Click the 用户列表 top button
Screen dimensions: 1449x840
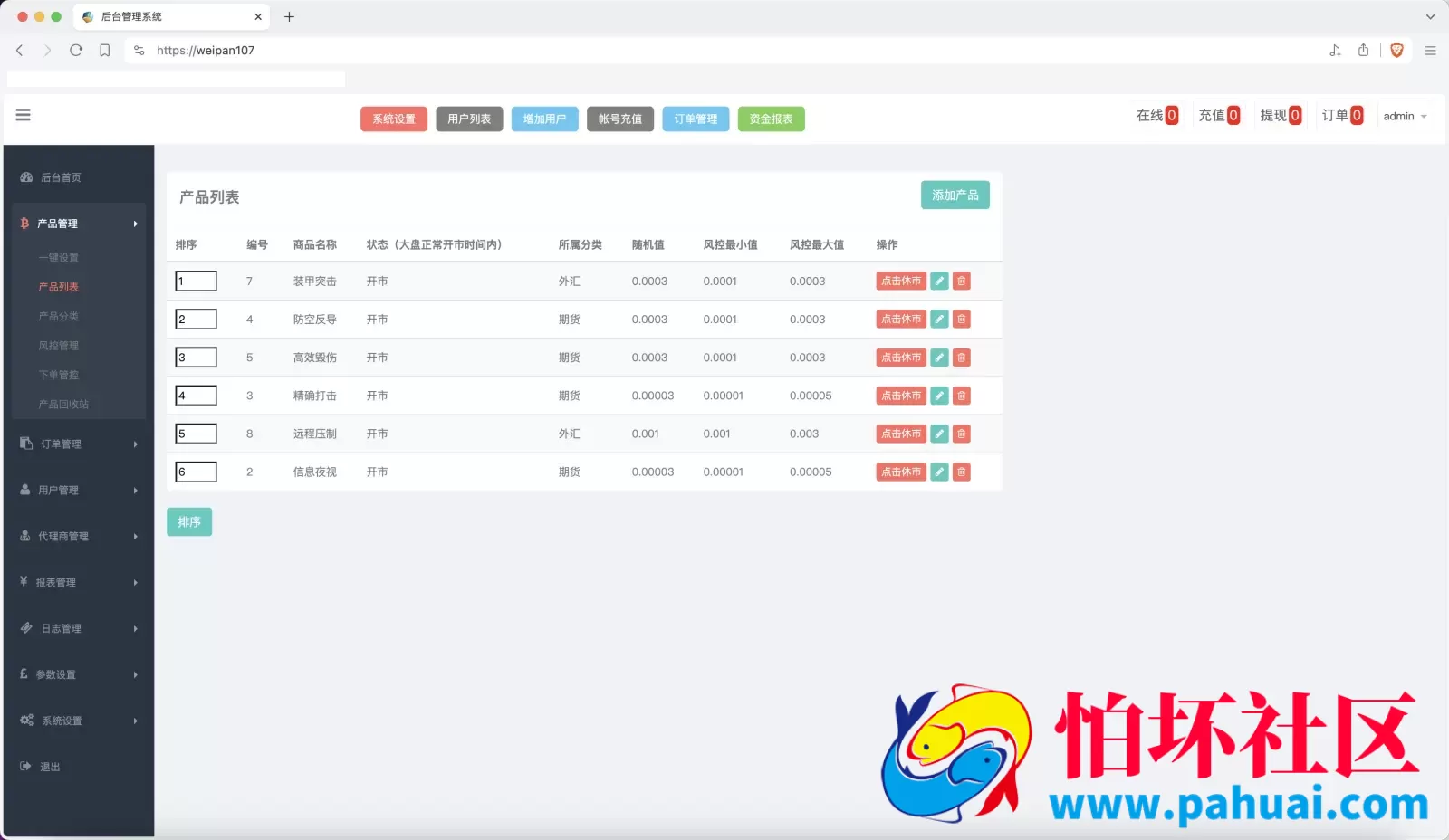pos(469,119)
